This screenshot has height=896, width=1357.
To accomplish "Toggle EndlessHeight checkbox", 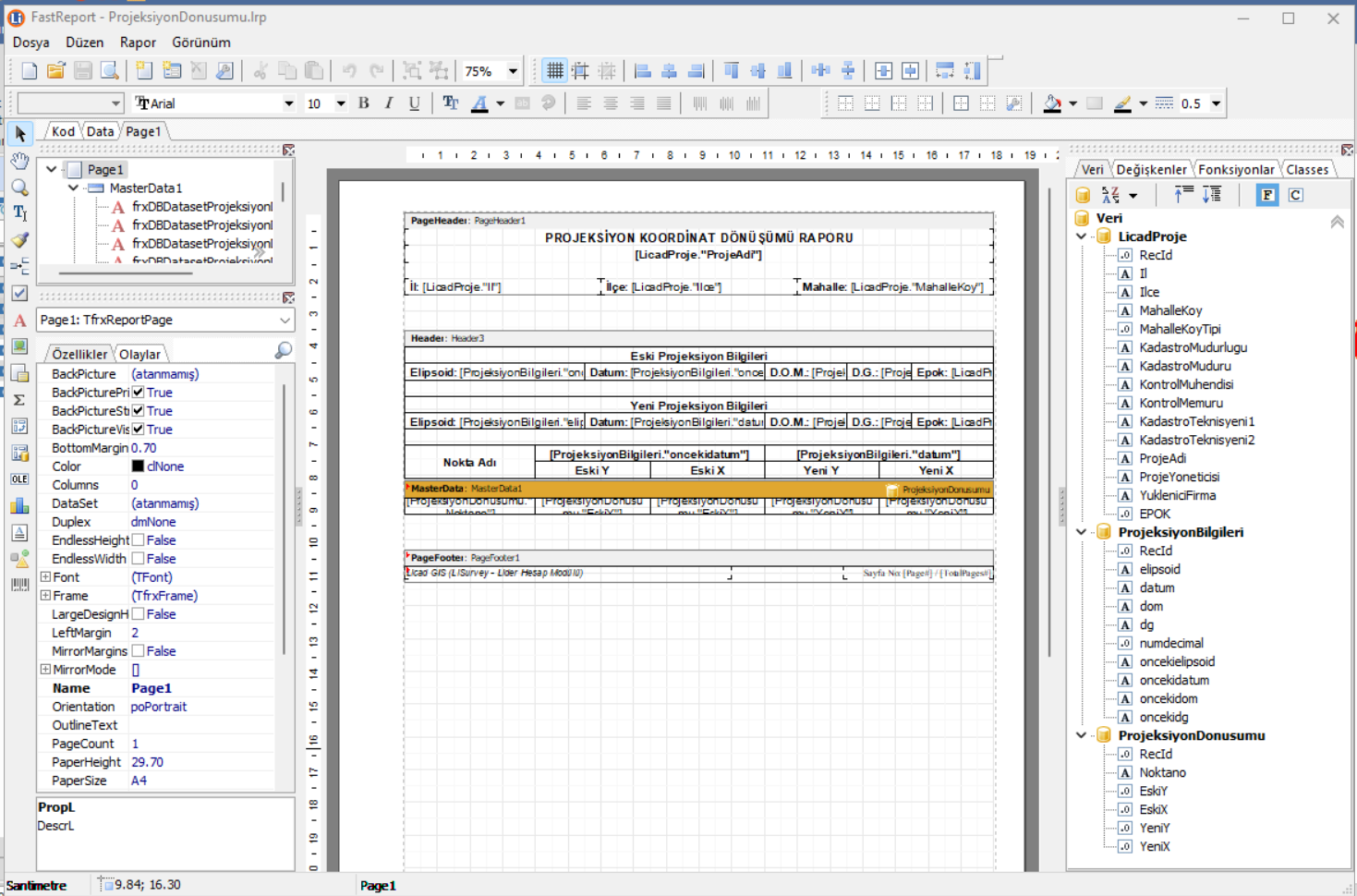I will click(138, 540).
